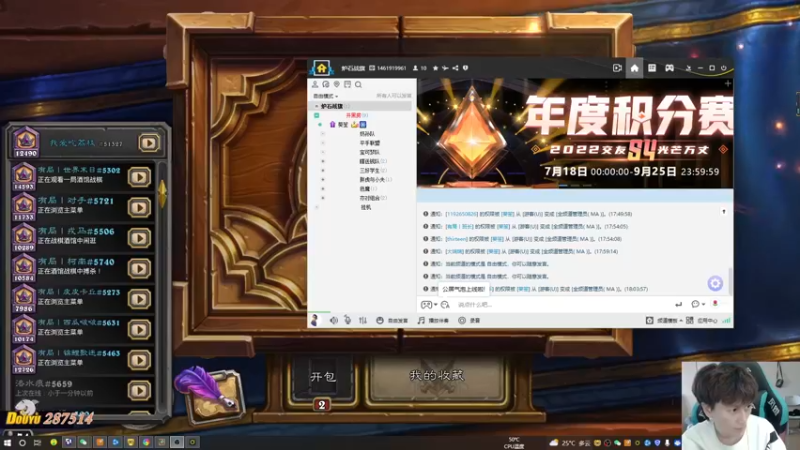Click the online user count in the title bar
The height and width of the screenshot is (450, 800).
pyautogui.click(x=420, y=68)
